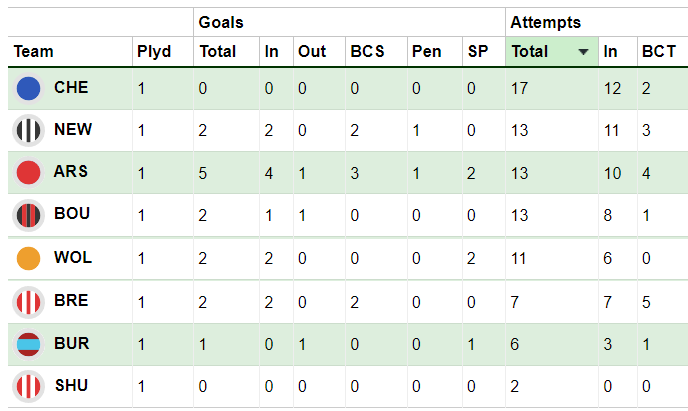Image resolution: width=688 pixels, height=411 pixels.
Task: Sort by the Plyd column header
Action: point(154,51)
